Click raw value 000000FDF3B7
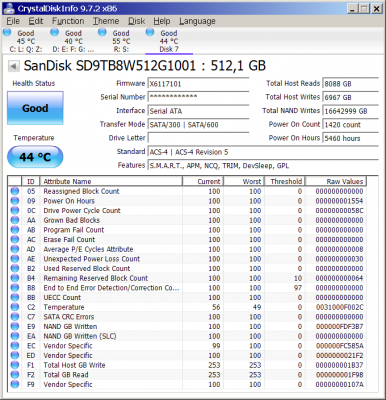This screenshot has width=386, height=400. click(339, 326)
